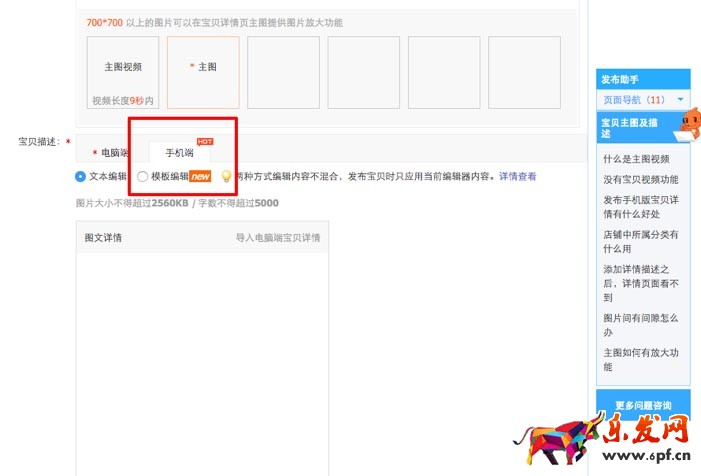Select the 模板编辑 radio button
The width and height of the screenshot is (701, 476).
tap(143, 176)
